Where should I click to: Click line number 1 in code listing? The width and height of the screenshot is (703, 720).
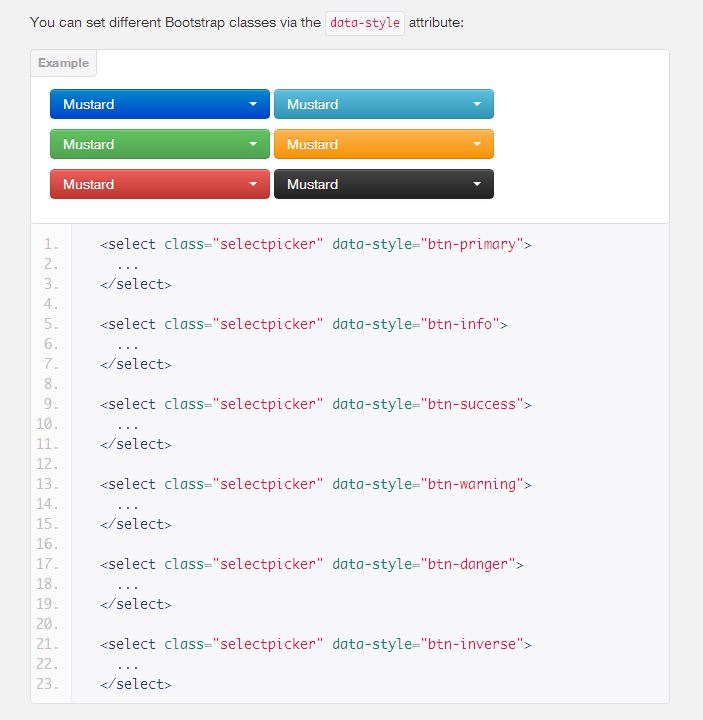pyautogui.click(x=51, y=244)
